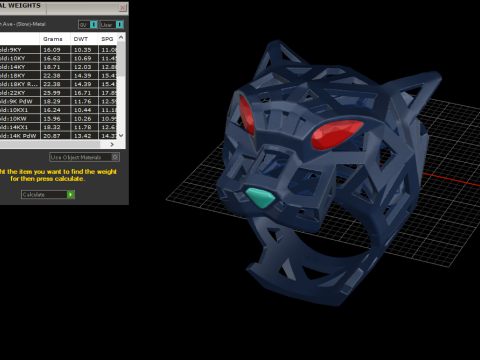Click the 10.35 DWT cell
The width and height of the screenshot is (480, 360).
point(85,50)
